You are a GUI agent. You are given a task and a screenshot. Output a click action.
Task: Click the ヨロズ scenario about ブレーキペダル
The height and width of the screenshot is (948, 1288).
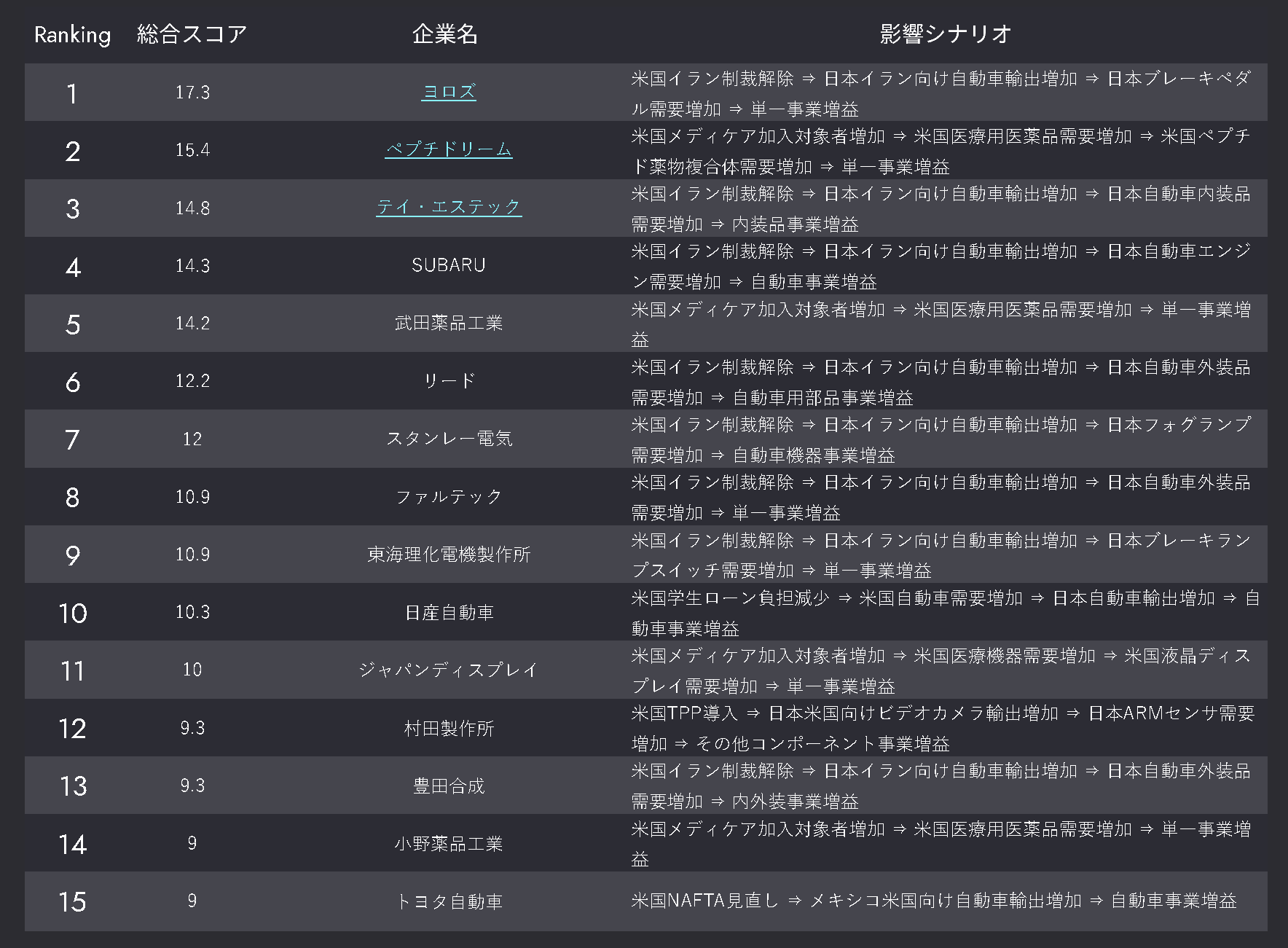941,93
